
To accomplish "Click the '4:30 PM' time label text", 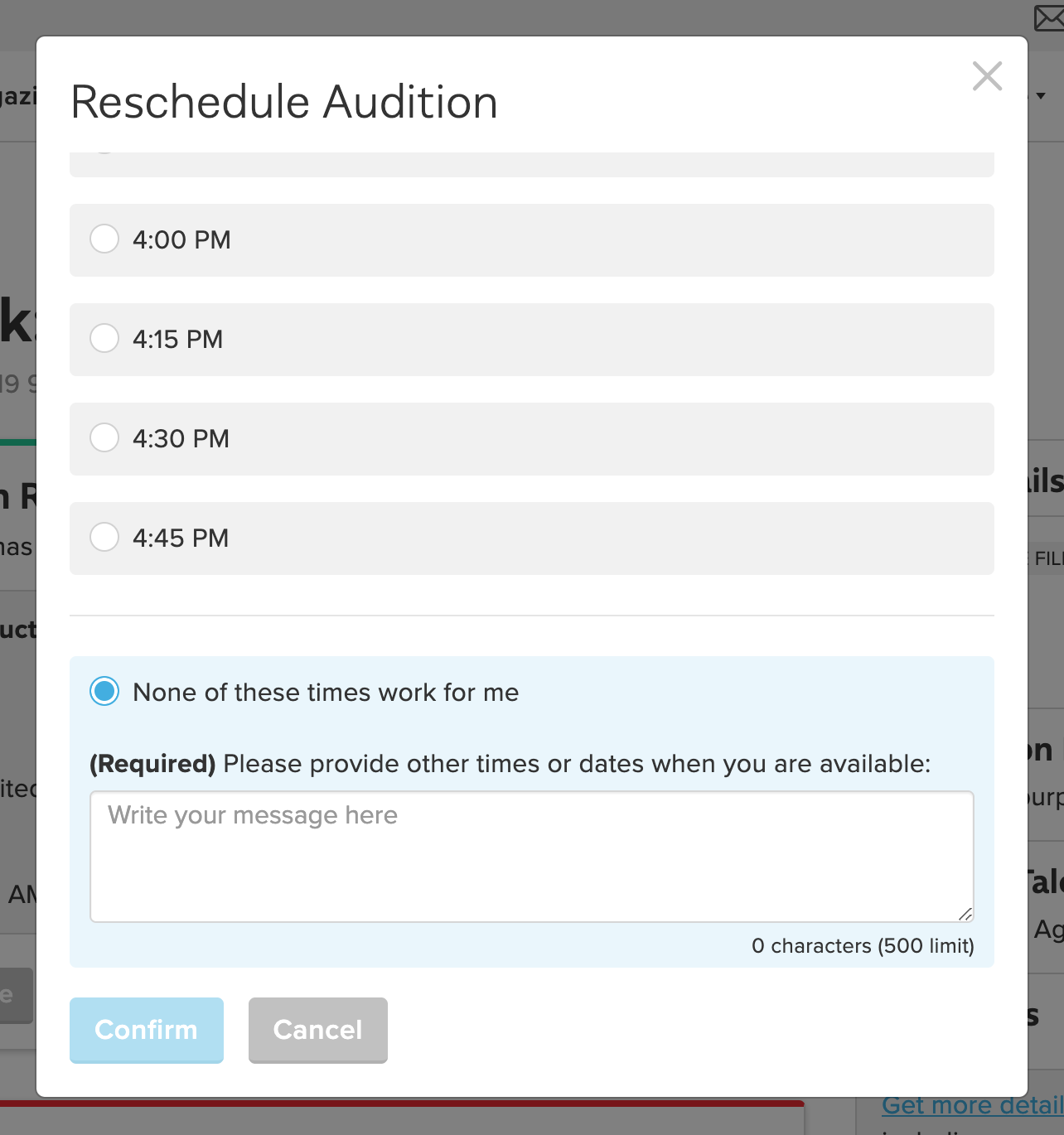I will [181, 439].
